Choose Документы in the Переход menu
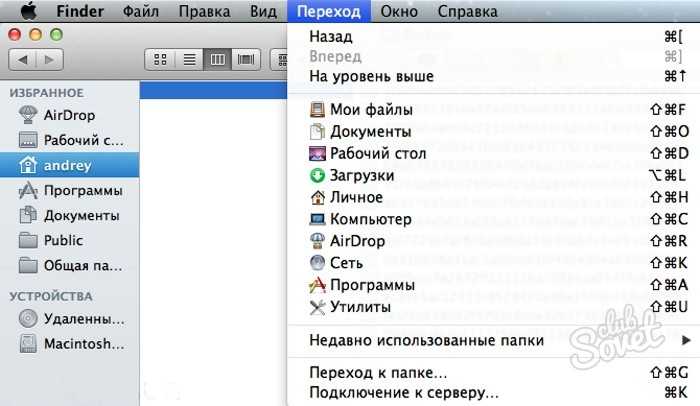This screenshot has width=700, height=406. (493, 131)
